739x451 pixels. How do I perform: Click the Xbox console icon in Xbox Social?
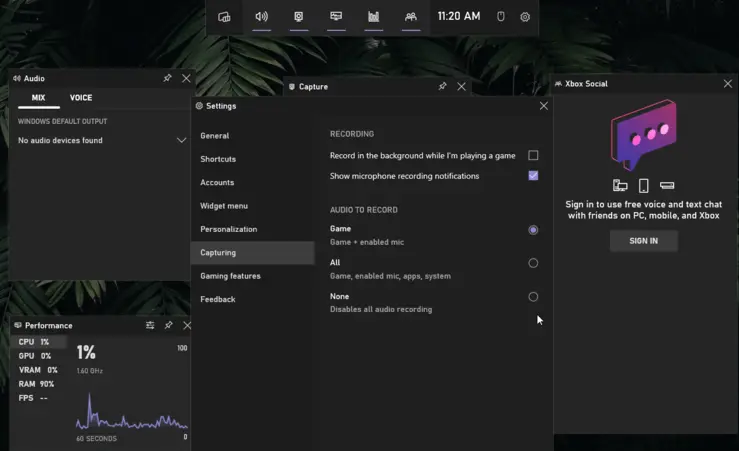(x=667, y=185)
